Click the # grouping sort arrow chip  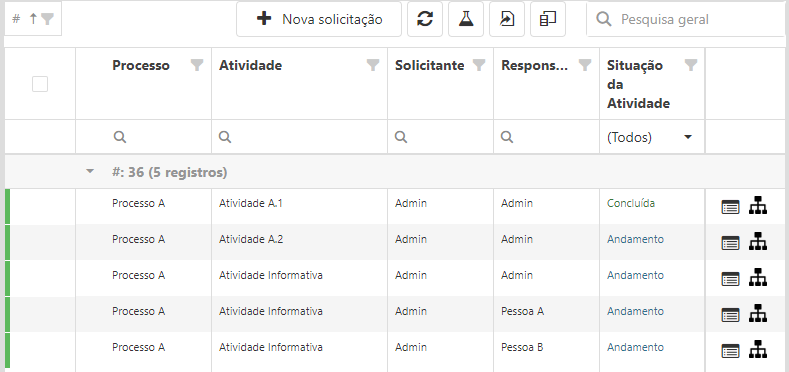[x=33, y=19]
